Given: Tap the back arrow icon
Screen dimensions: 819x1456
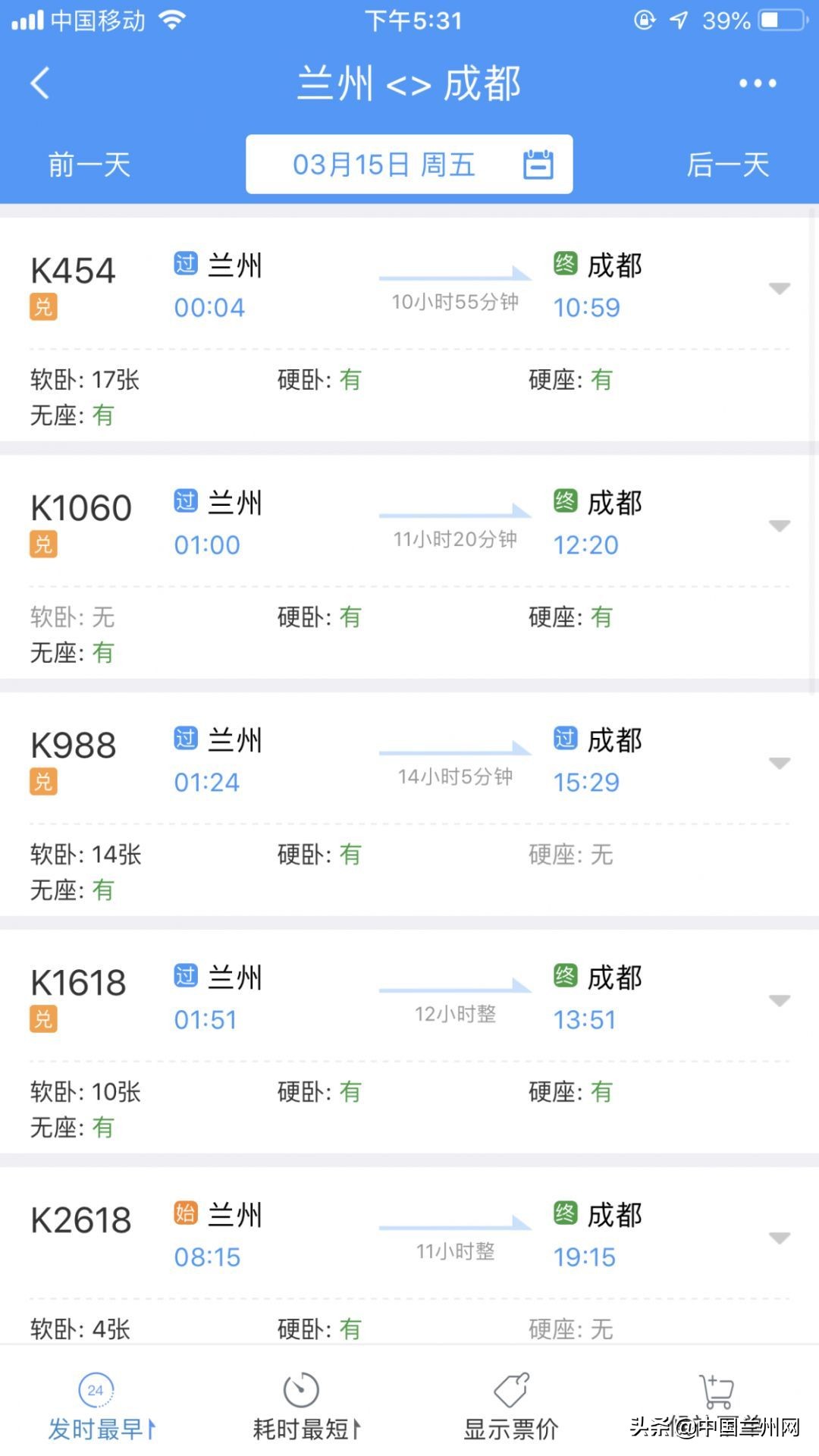Looking at the screenshot, I should click(40, 83).
